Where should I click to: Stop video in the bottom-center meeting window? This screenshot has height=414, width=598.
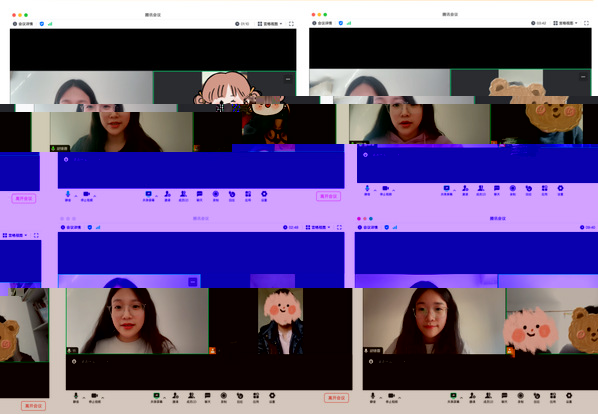[x=94, y=397]
